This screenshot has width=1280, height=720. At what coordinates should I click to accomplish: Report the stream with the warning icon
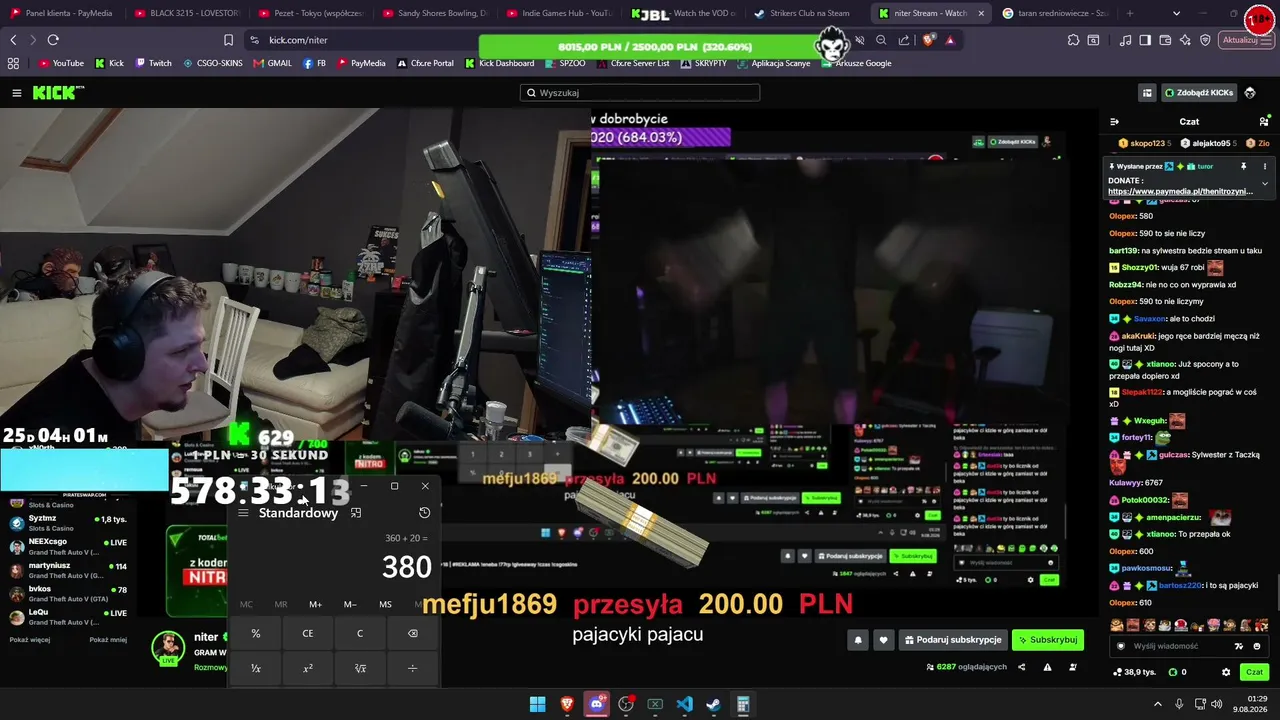[x=1047, y=667]
